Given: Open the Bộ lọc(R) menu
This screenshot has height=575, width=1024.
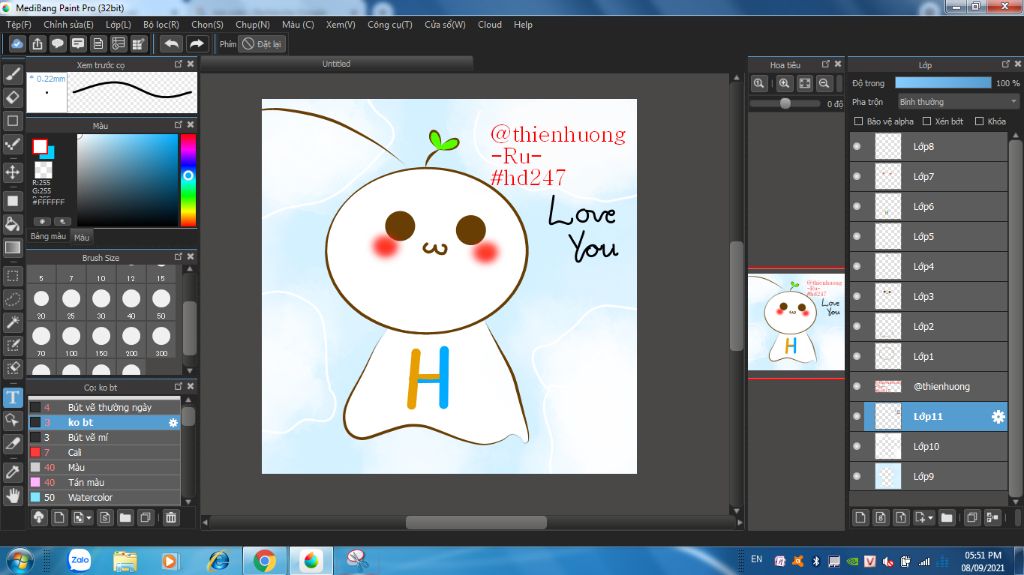Looking at the screenshot, I should [161, 24].
